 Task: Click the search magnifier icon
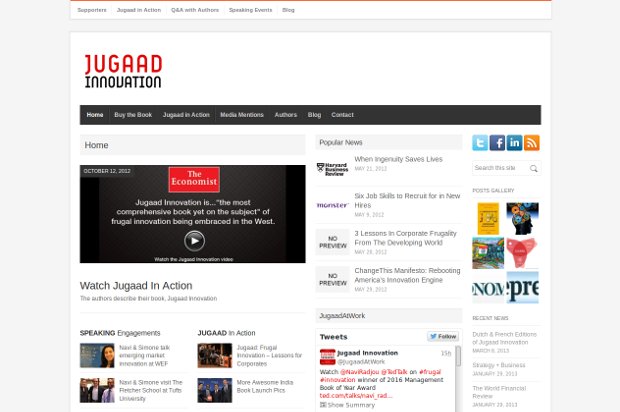coord(534,169)
